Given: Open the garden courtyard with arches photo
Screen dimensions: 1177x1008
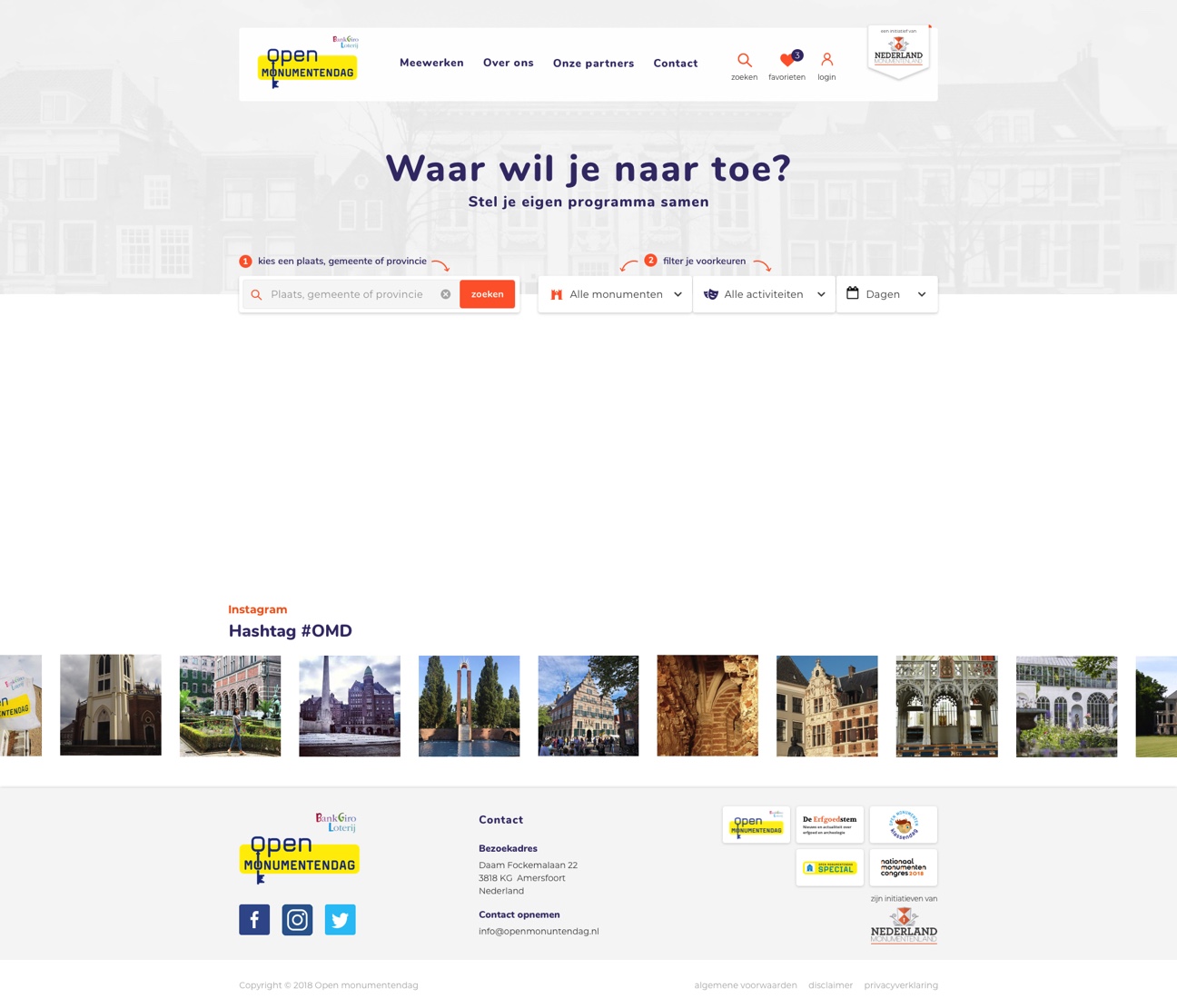Looking at the screenshot, I should 231,706.
